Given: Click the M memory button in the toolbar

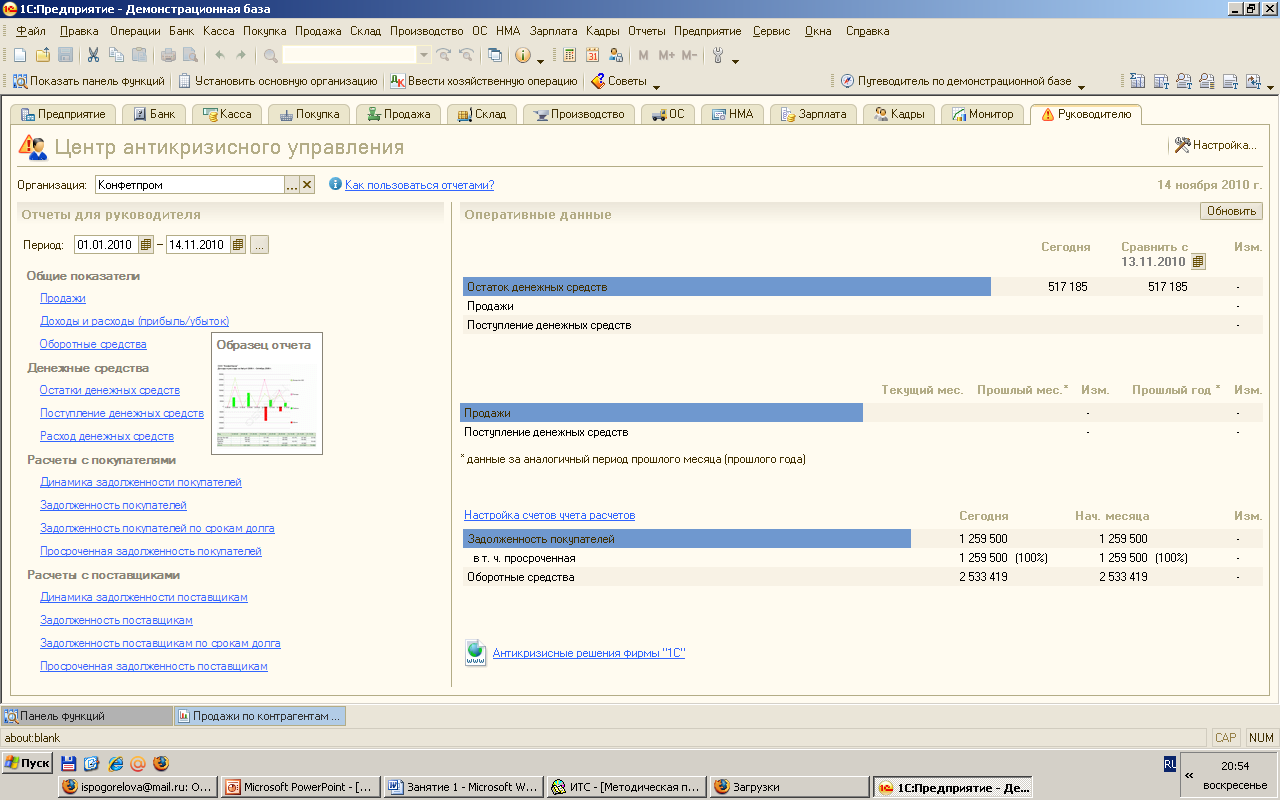Looking at the screenshot, I should point(643,55).
